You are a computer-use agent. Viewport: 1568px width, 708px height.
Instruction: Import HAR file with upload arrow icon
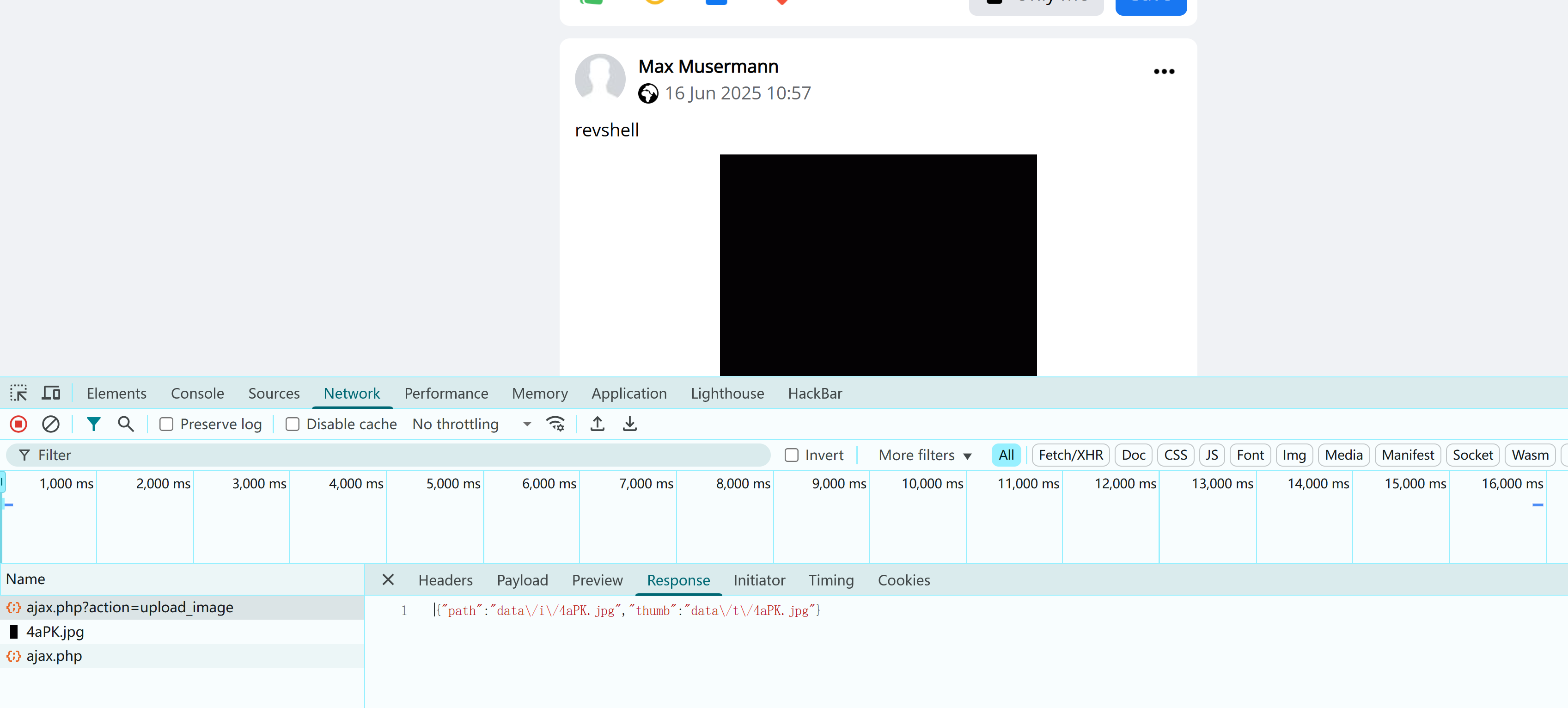[598, 424]
